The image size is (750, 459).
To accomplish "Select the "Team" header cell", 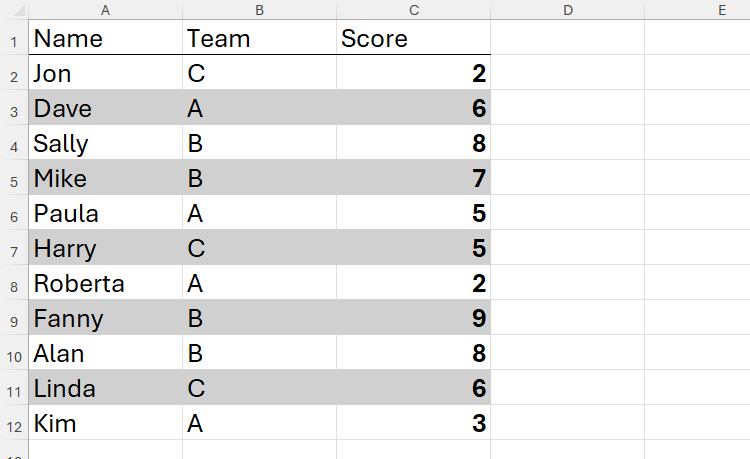I will [259, 40].
